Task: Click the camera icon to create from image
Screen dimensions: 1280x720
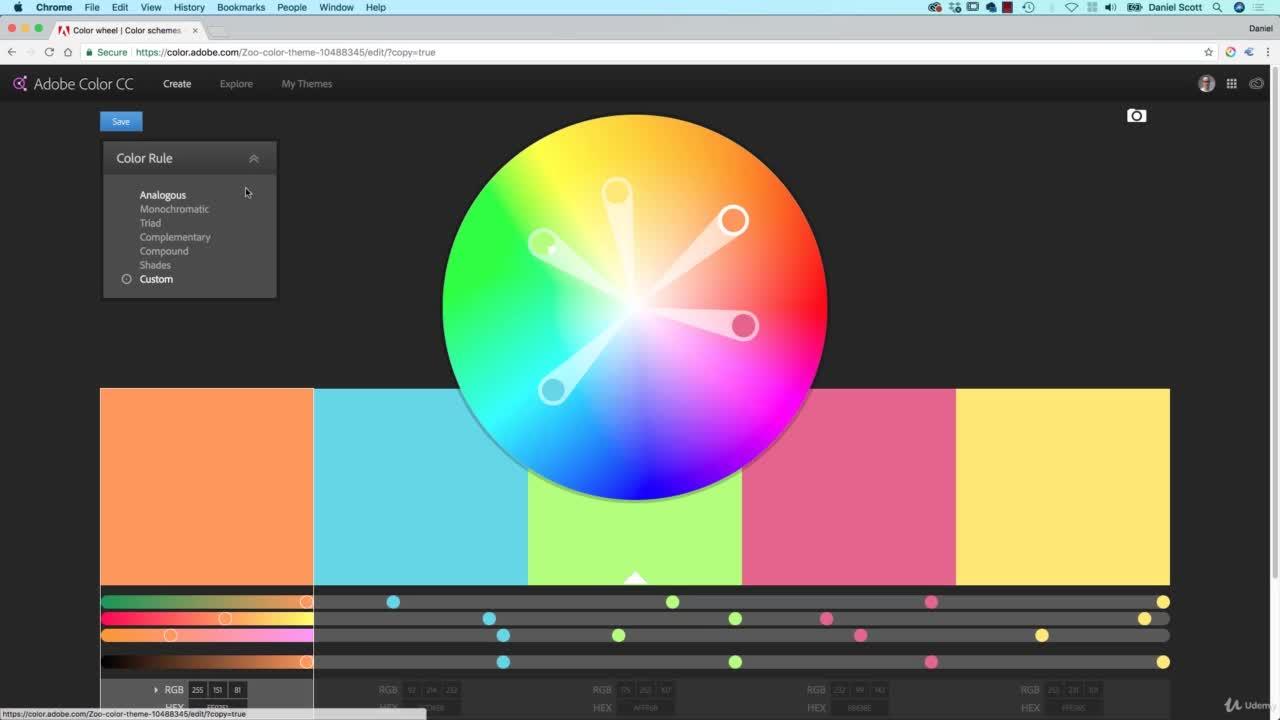Action: pos(1136,115)
